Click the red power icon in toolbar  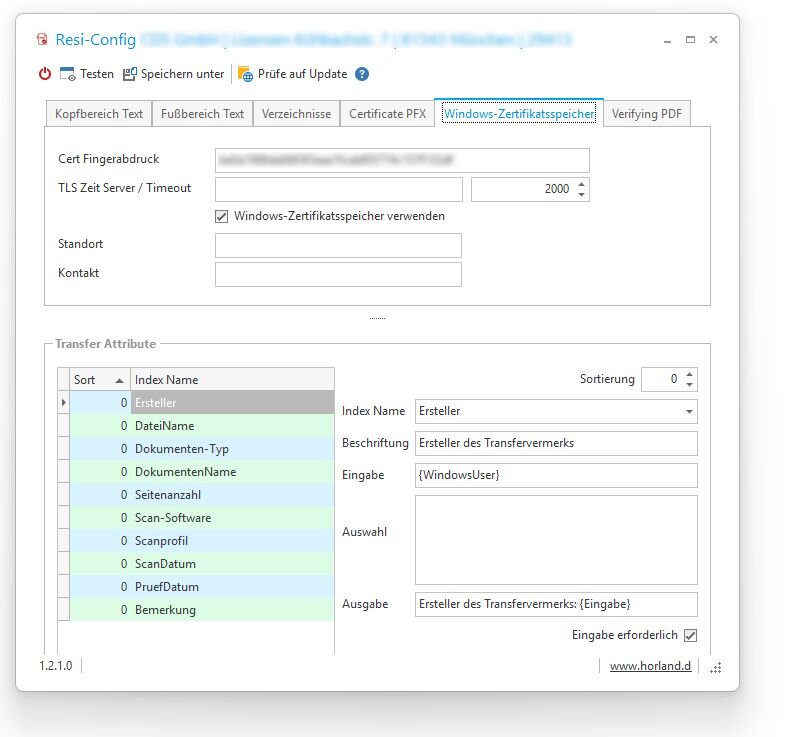click(44, 74)
